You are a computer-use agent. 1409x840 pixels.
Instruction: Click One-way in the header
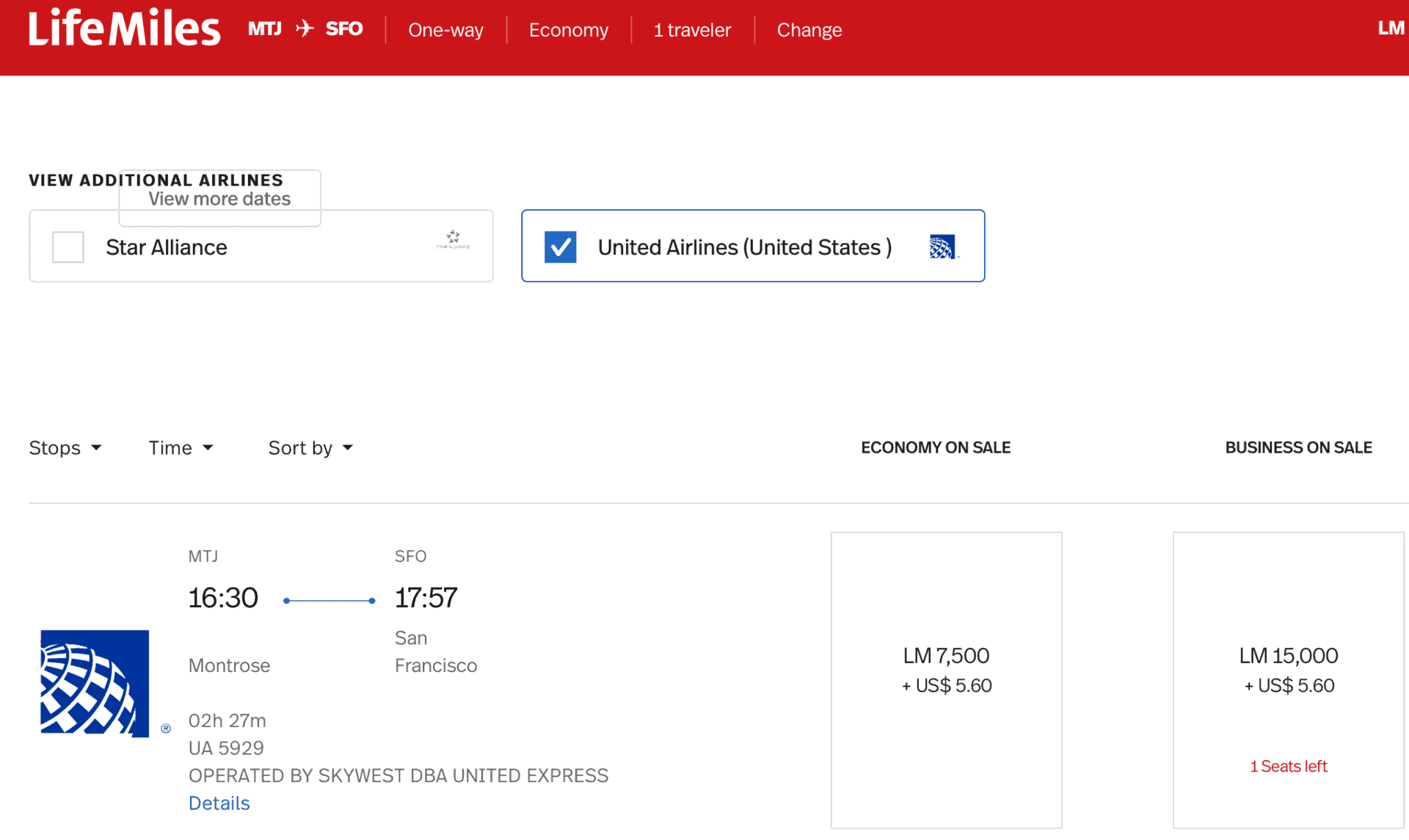click(445, 30)
